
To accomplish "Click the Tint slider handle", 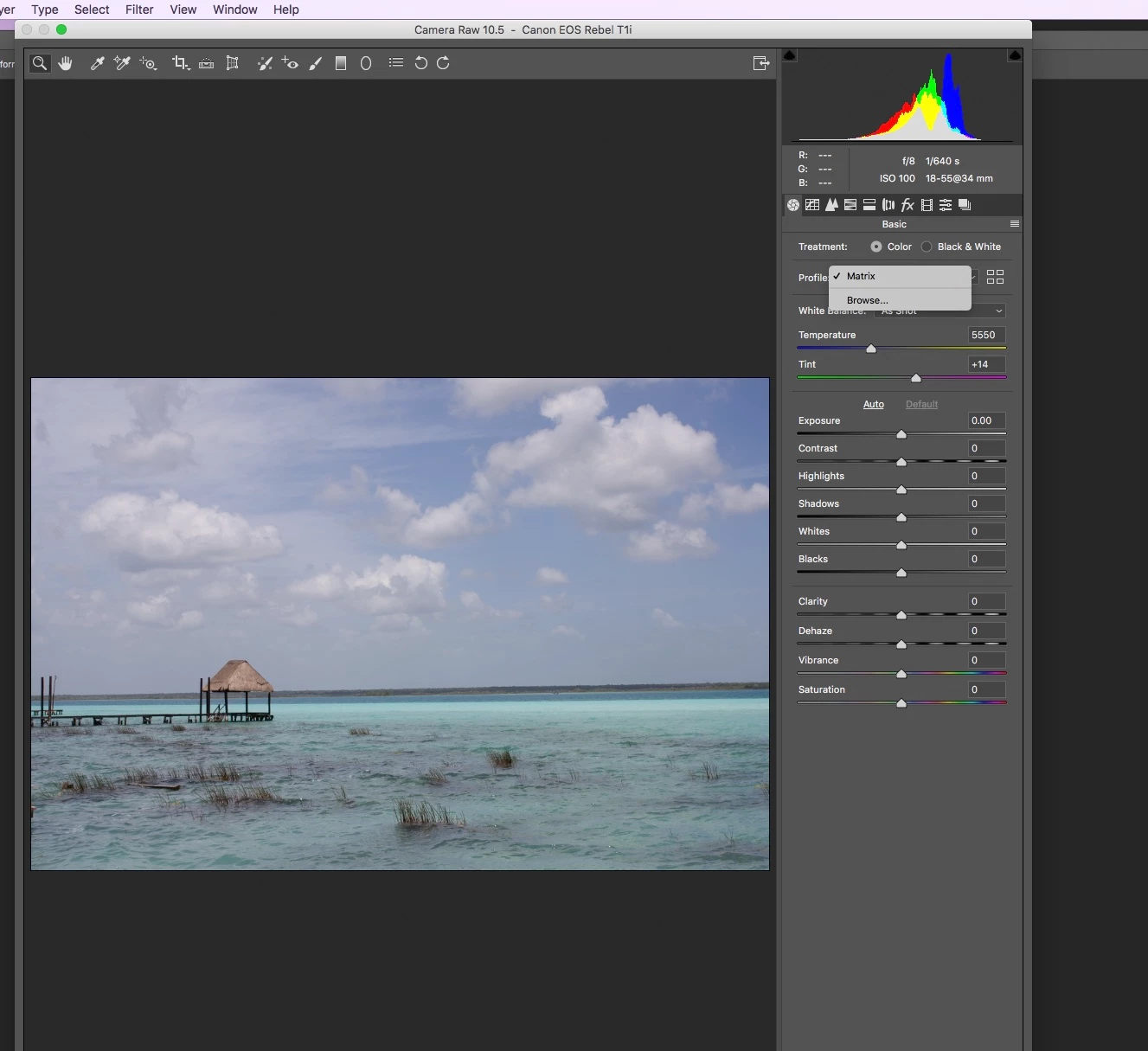I will (916, 378).
